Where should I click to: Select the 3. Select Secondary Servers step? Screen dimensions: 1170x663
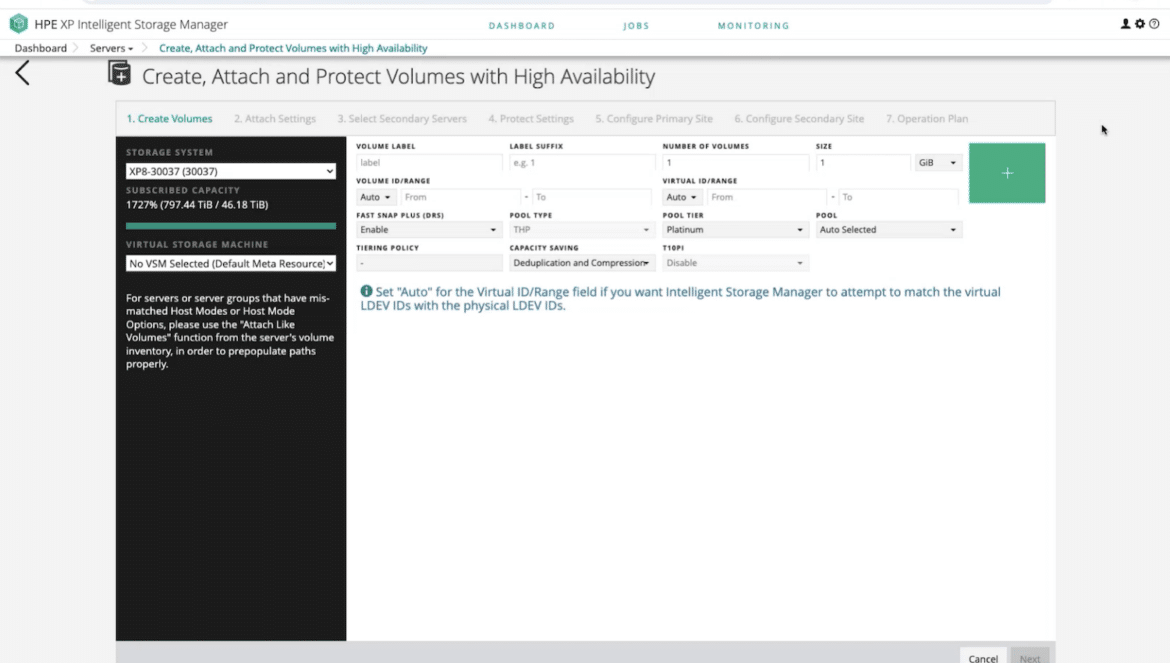point(402,119)
